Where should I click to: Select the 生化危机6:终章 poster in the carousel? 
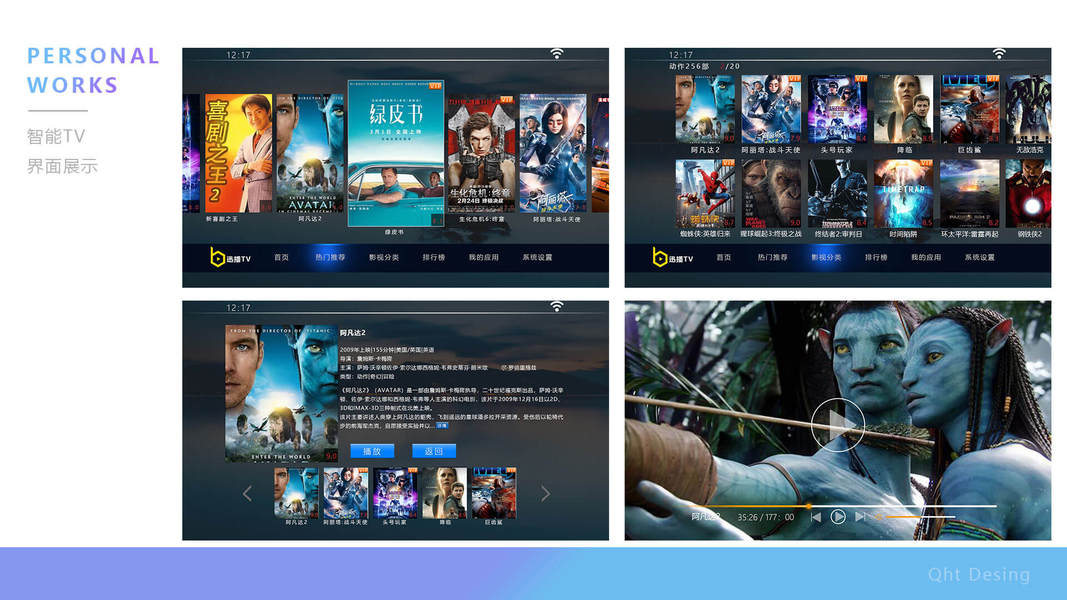(481, 153)
